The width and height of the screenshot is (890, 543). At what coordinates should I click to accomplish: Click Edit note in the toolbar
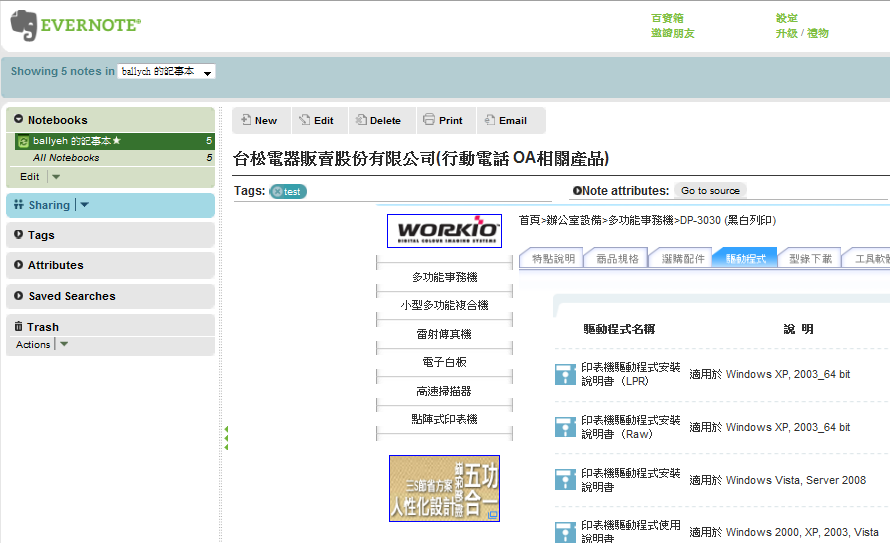[x=320, y=120]
